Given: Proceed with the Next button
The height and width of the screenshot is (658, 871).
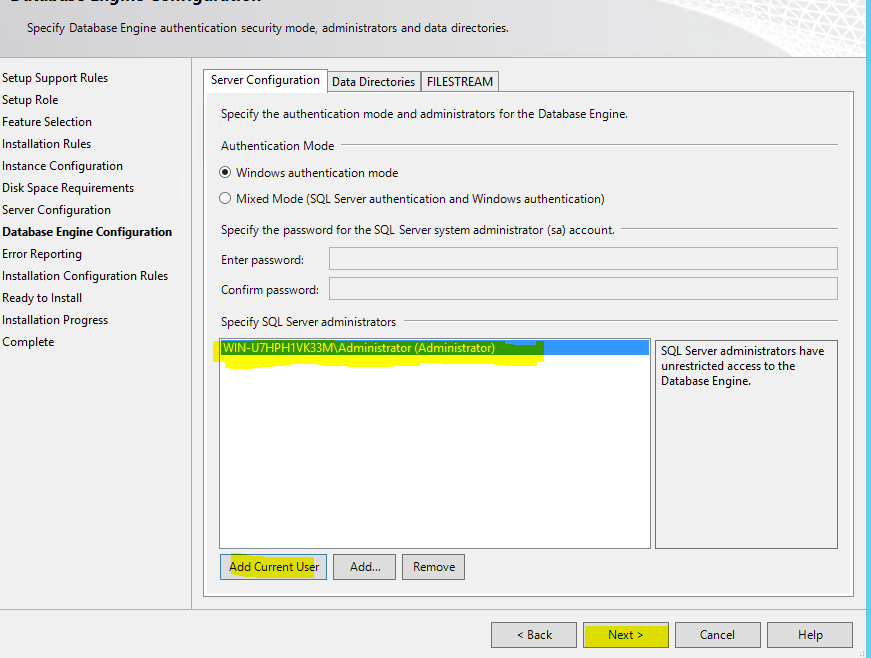Looking at the screenshot, I should click(626, 635).
